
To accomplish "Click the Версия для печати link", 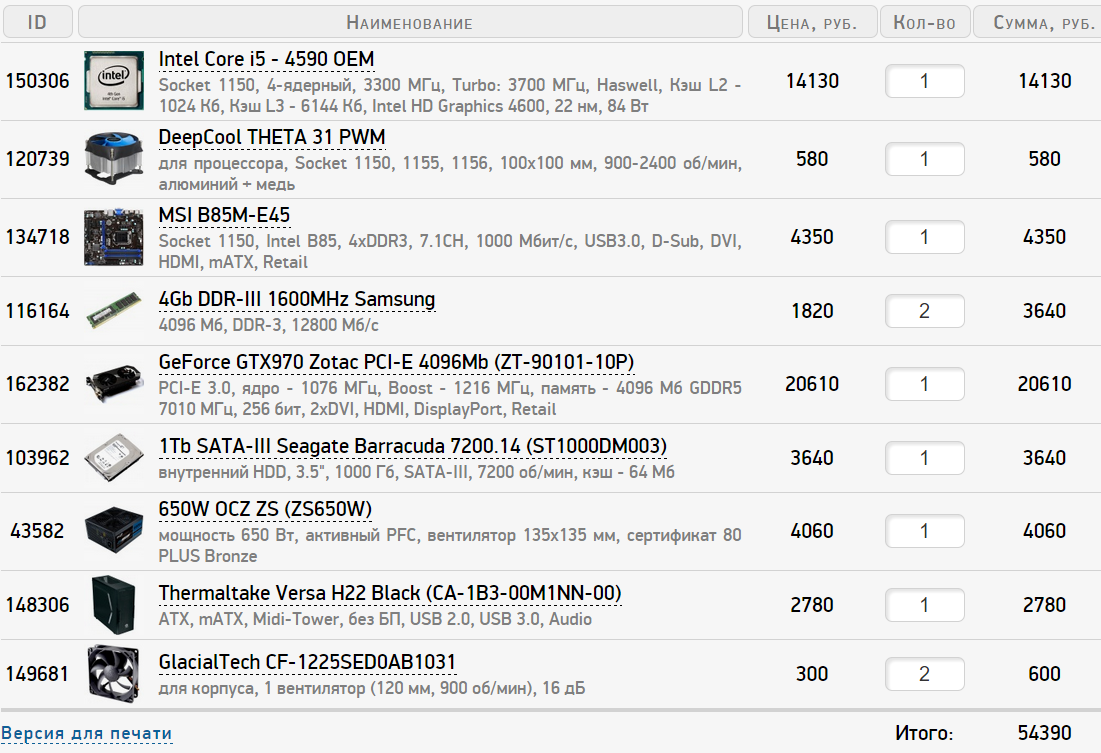I will coord(86,734).
